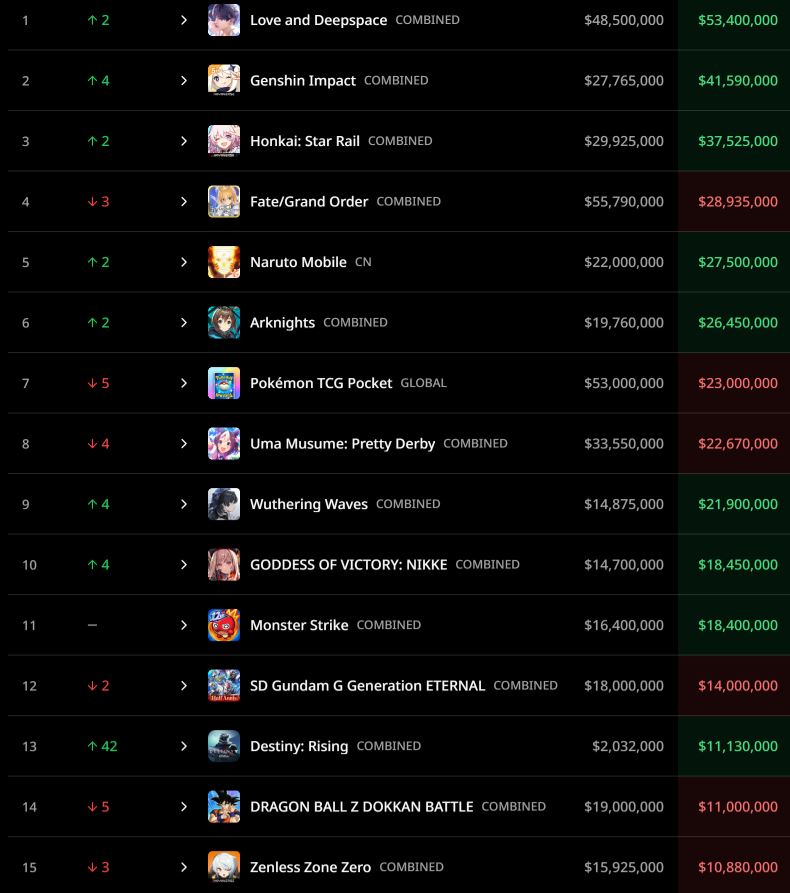The image size is (790, 893).
Task: Click the CN label beside Naruto Mobile
Action: tap(363, 262)
